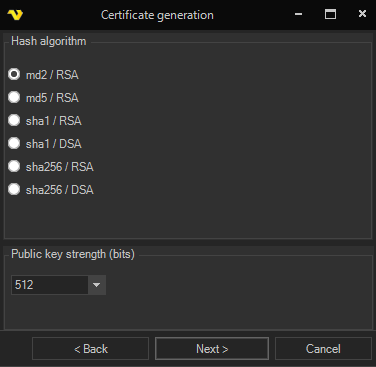Maximize the Certificate generation window
Viewport: 376px width, 367px height.
click(330, 14)
